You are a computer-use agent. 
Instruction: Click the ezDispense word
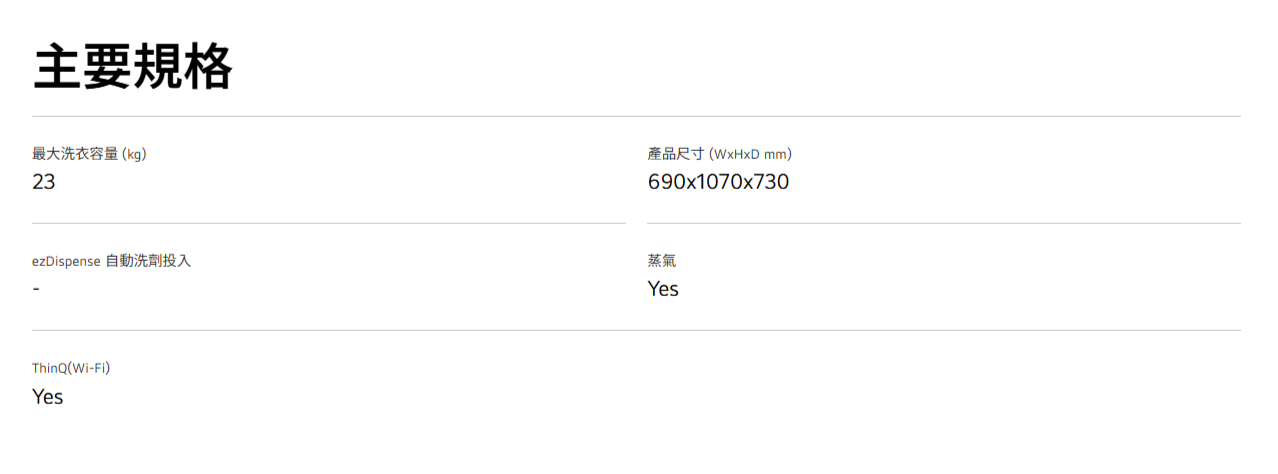point(66,261)
